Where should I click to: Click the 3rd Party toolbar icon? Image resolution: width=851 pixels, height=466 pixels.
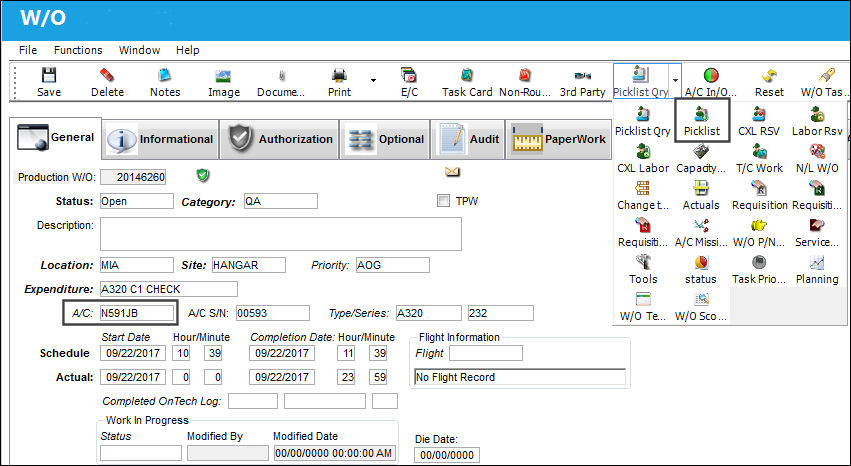pyautogui.click(x=582, y=75)
